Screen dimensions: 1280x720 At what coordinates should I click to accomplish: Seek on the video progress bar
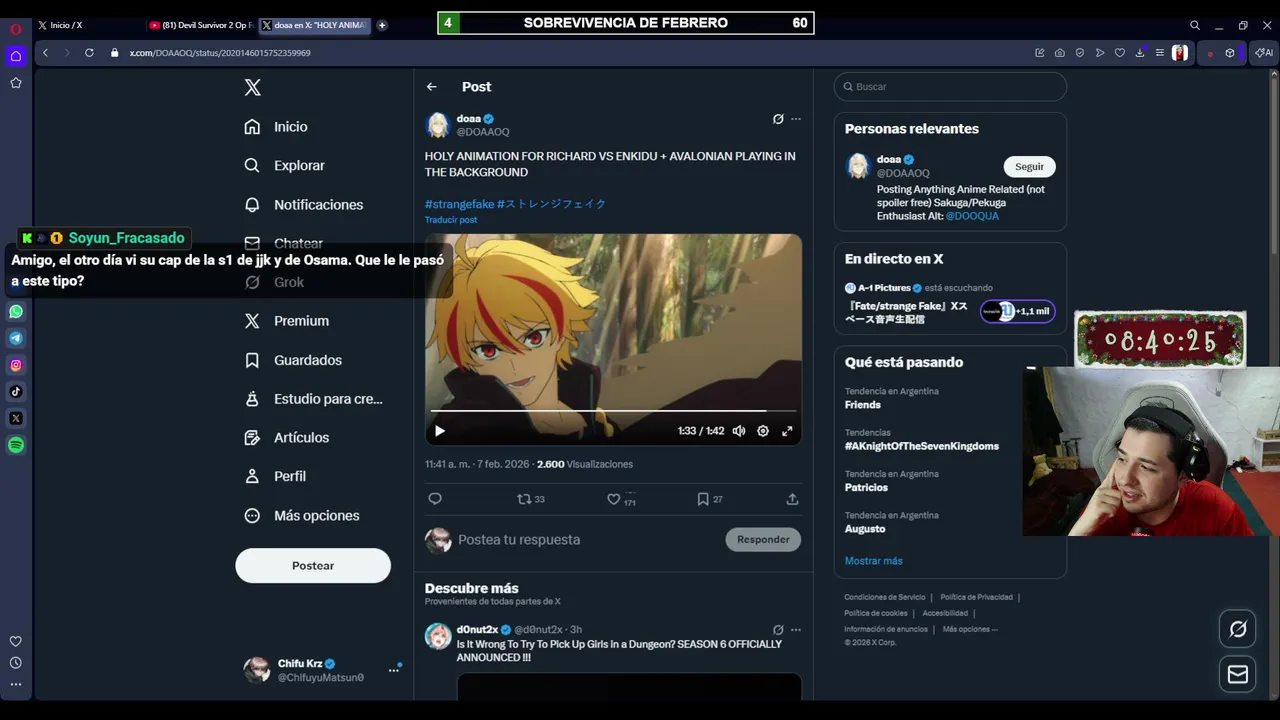pyautogui.click(x=613, y=411)
